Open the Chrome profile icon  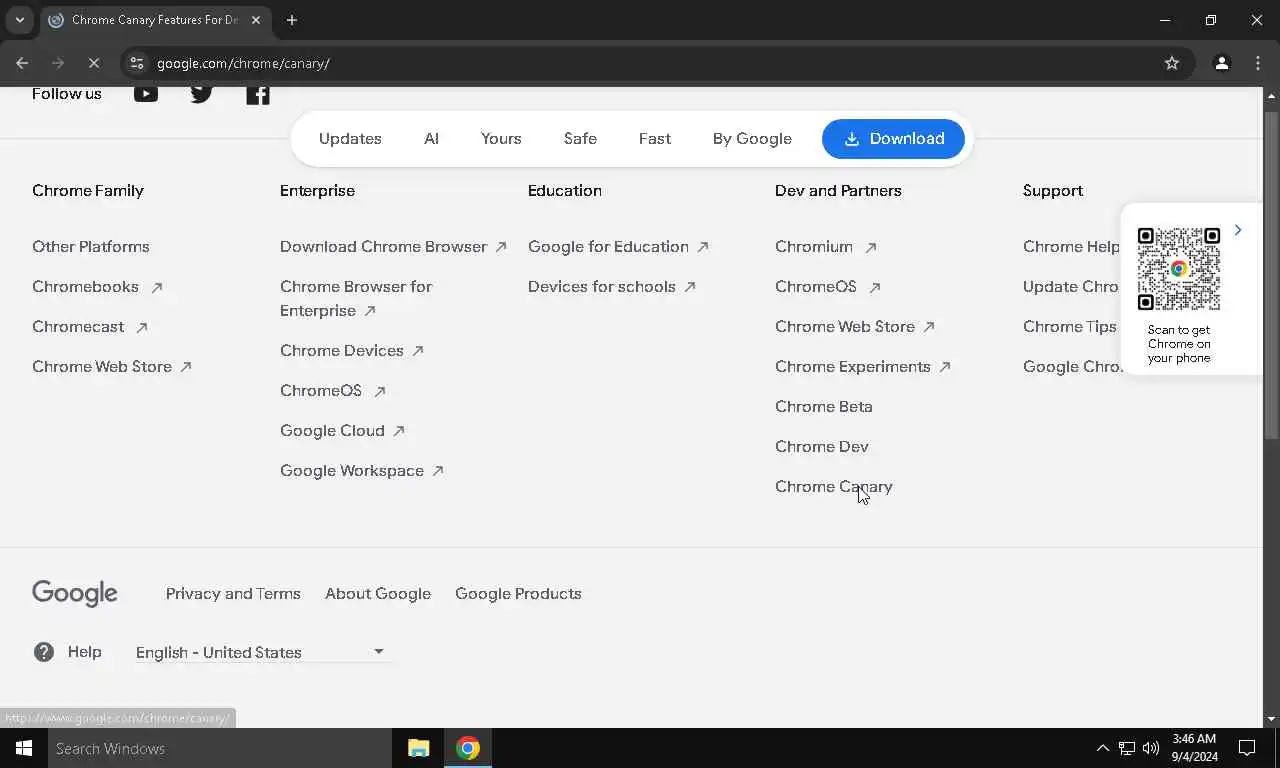(1221, 63)
